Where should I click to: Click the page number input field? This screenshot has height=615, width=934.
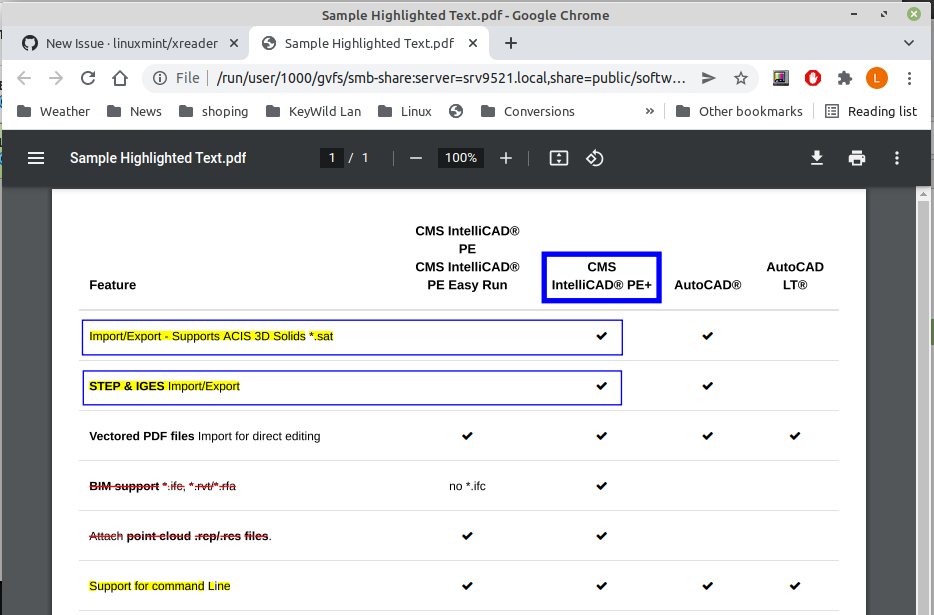pos(332,158)
